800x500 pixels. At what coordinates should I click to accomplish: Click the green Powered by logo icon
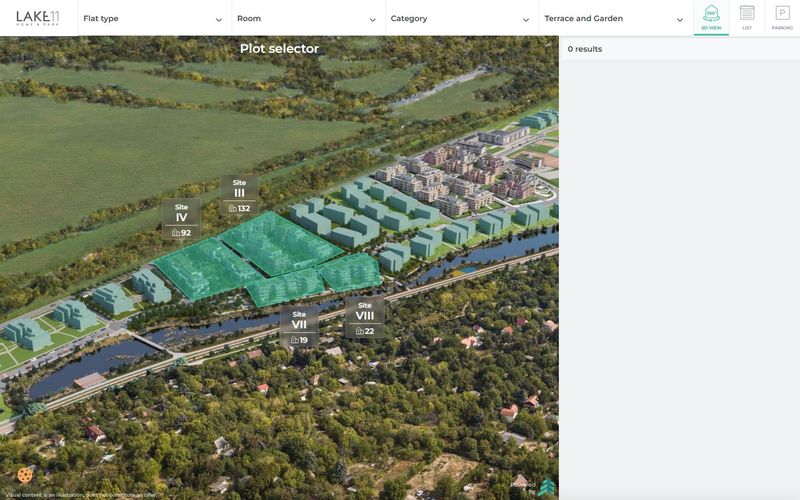[x=546, y=487]
